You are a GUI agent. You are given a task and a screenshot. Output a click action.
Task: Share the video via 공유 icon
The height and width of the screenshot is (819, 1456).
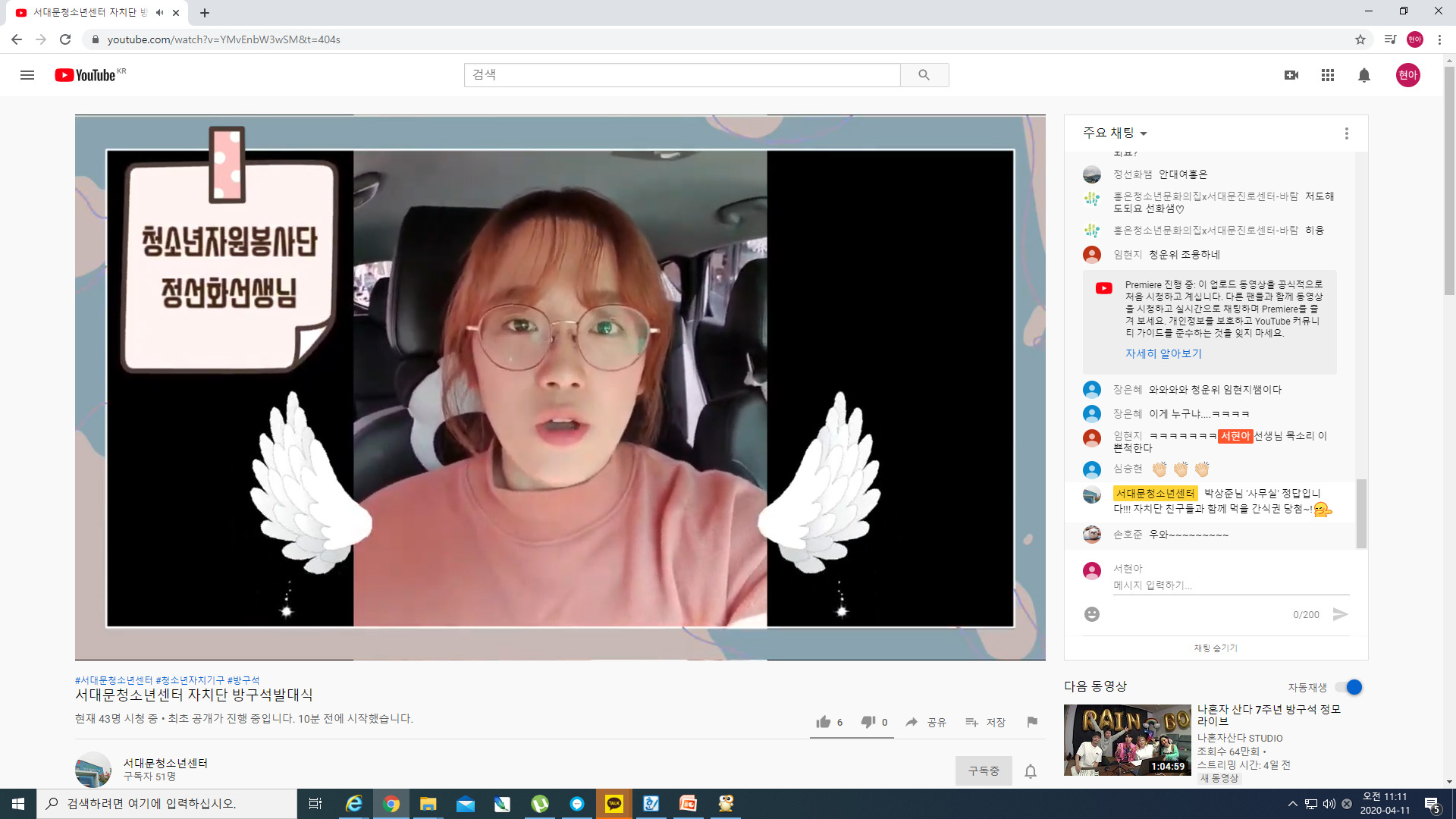click(x=927, y=722)
